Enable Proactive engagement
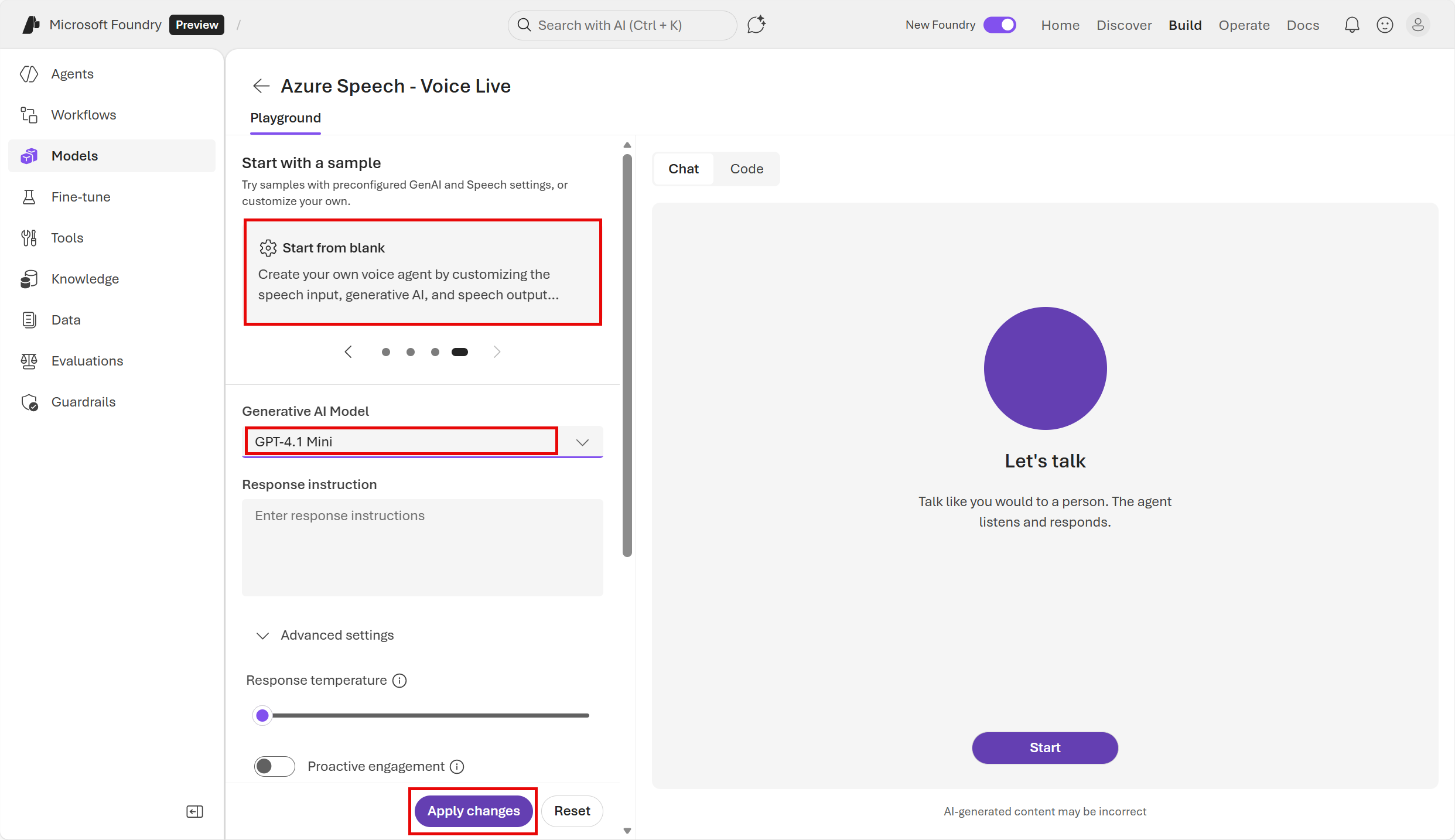The height and width of the screenshot is (840, 1455). click(274, 766)
